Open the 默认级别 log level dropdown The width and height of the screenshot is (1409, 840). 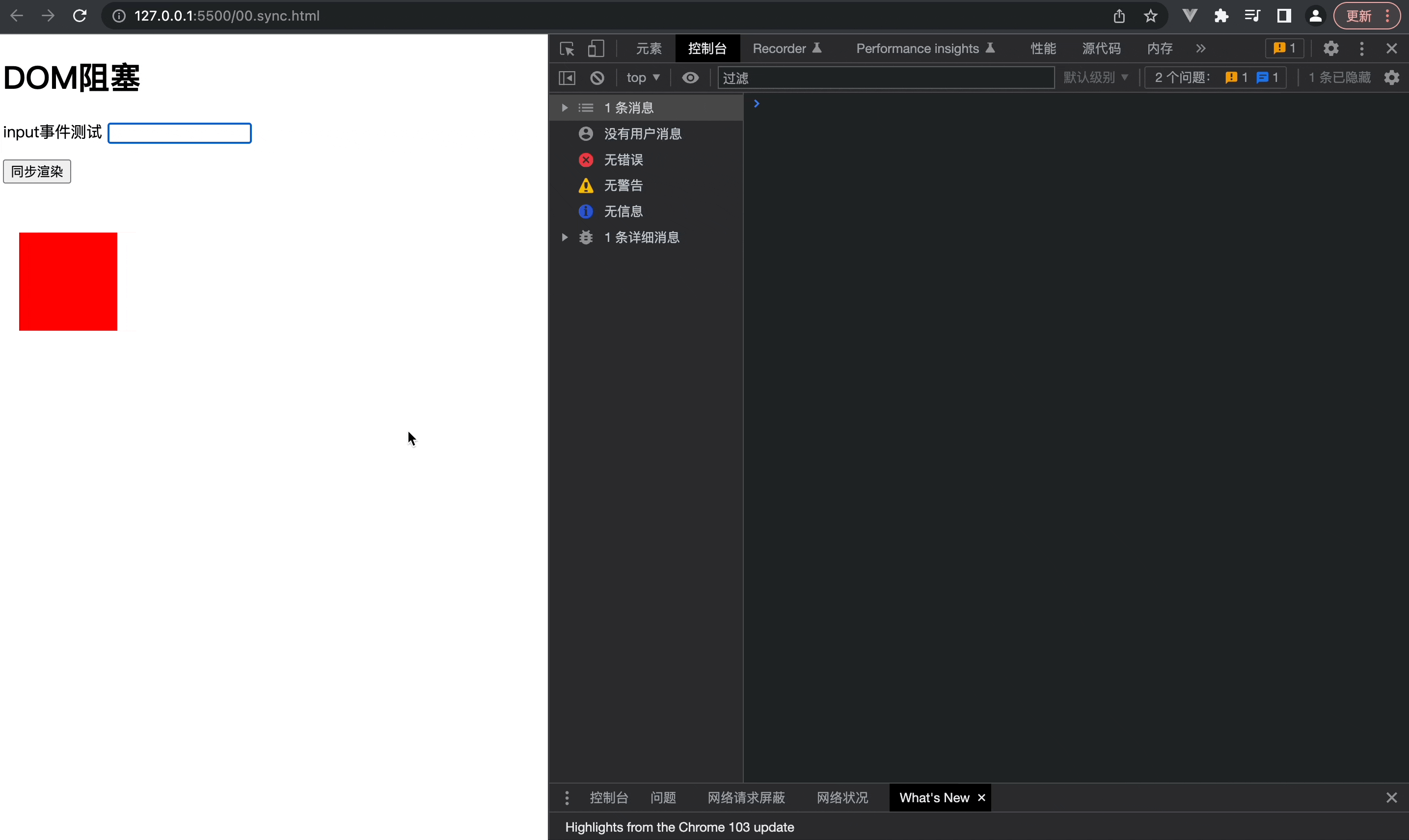[1095, 78]
